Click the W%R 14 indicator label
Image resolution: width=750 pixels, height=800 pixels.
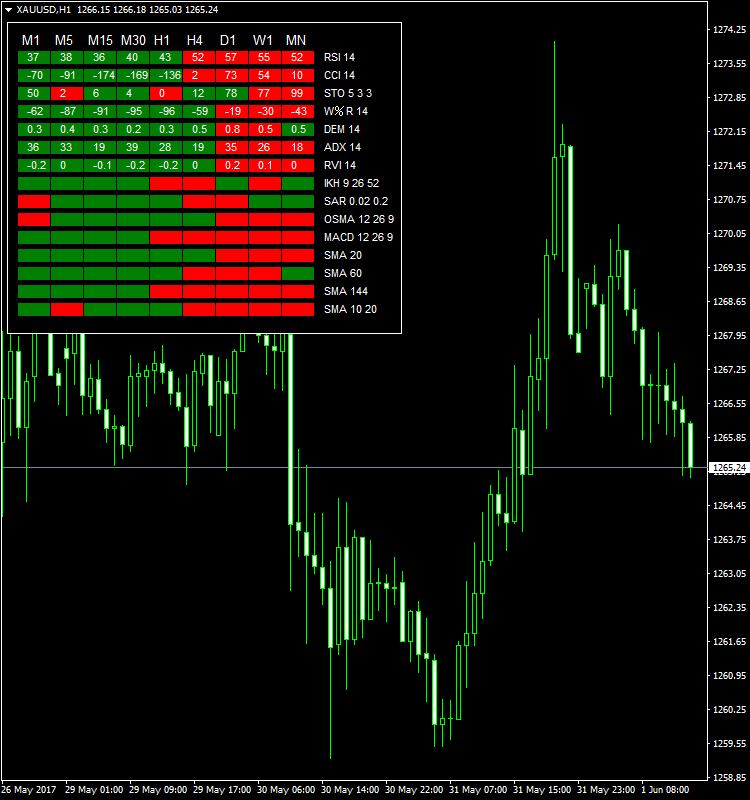pyautogui.click(x=345, y=111)
